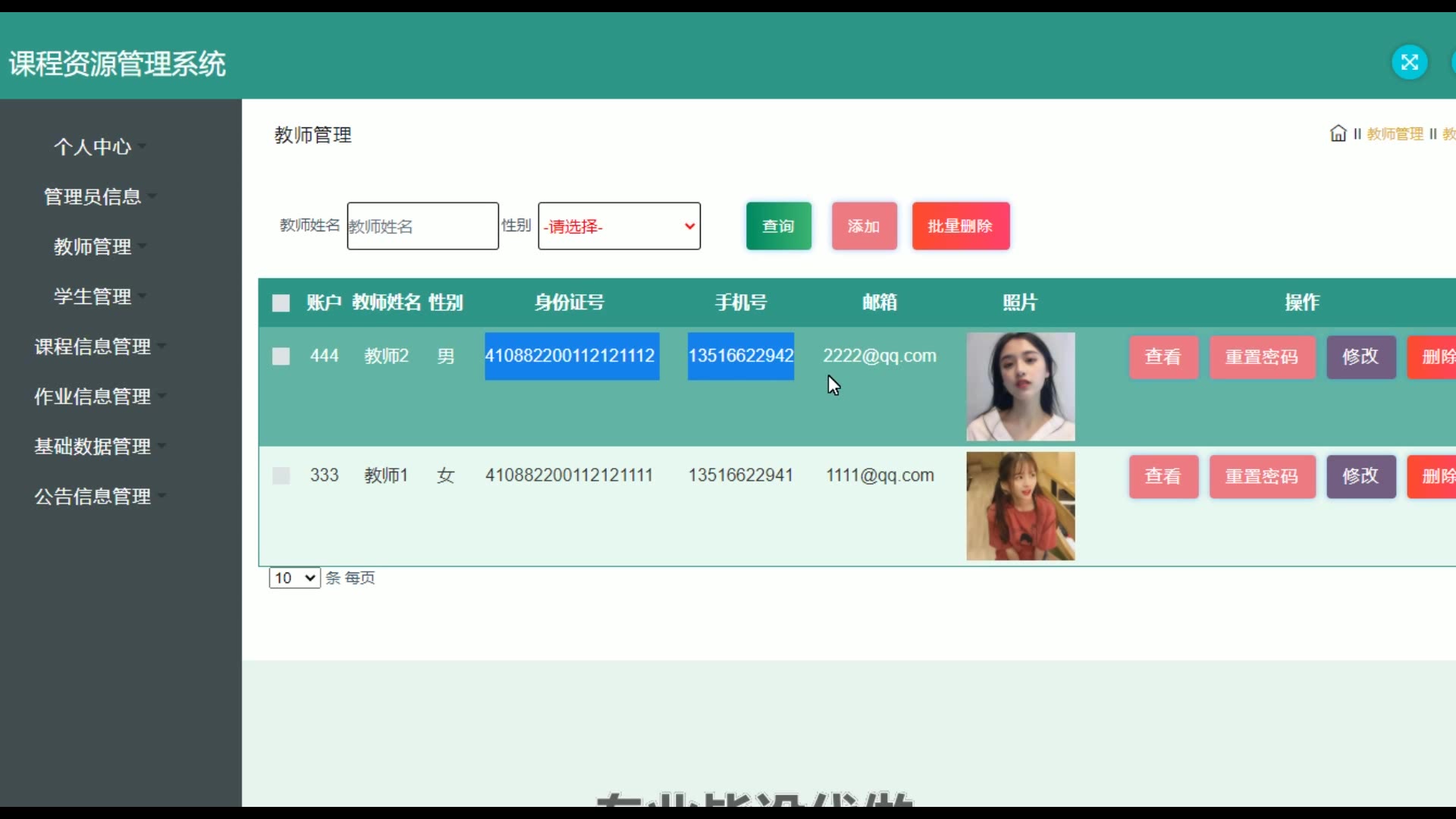Click the 查询 search button
Viewport: 1456px width, 819px height.
(778, 226)
